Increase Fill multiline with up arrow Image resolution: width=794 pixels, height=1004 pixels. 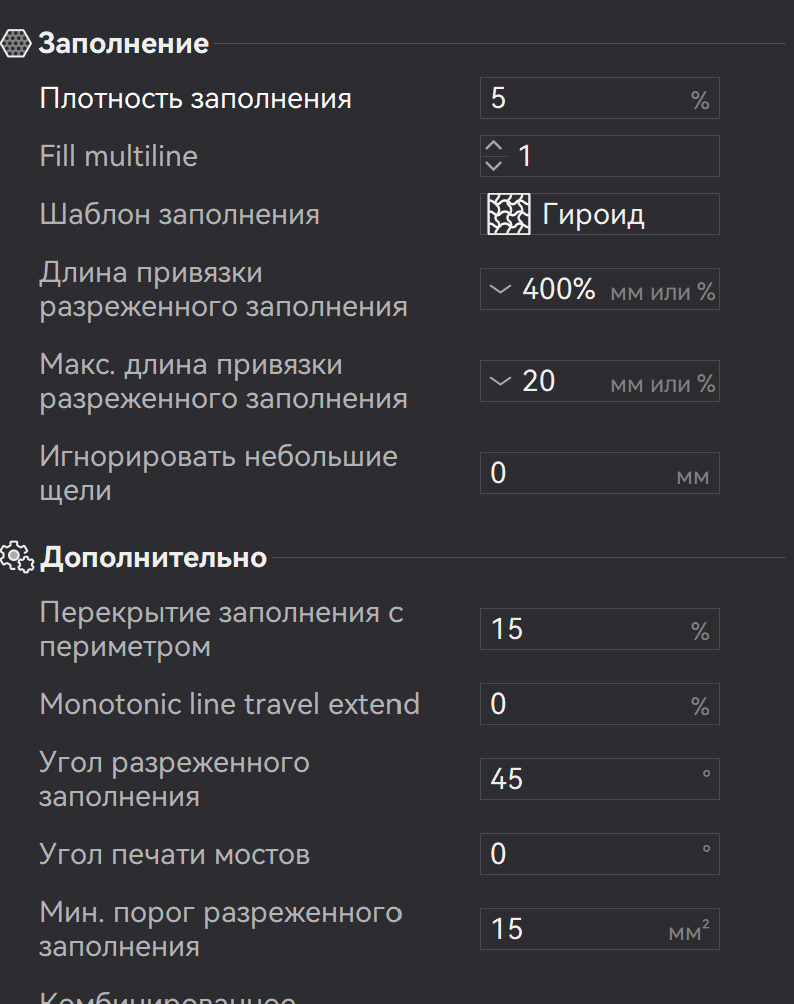[493, 147]
